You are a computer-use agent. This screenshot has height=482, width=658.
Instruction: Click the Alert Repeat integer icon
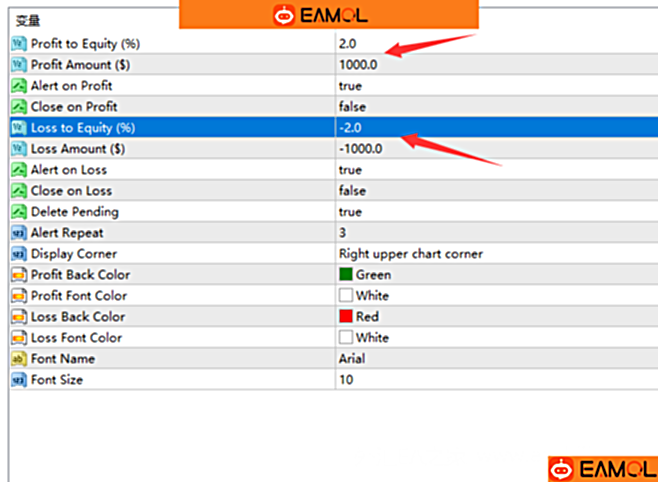(x=18, y=233)
